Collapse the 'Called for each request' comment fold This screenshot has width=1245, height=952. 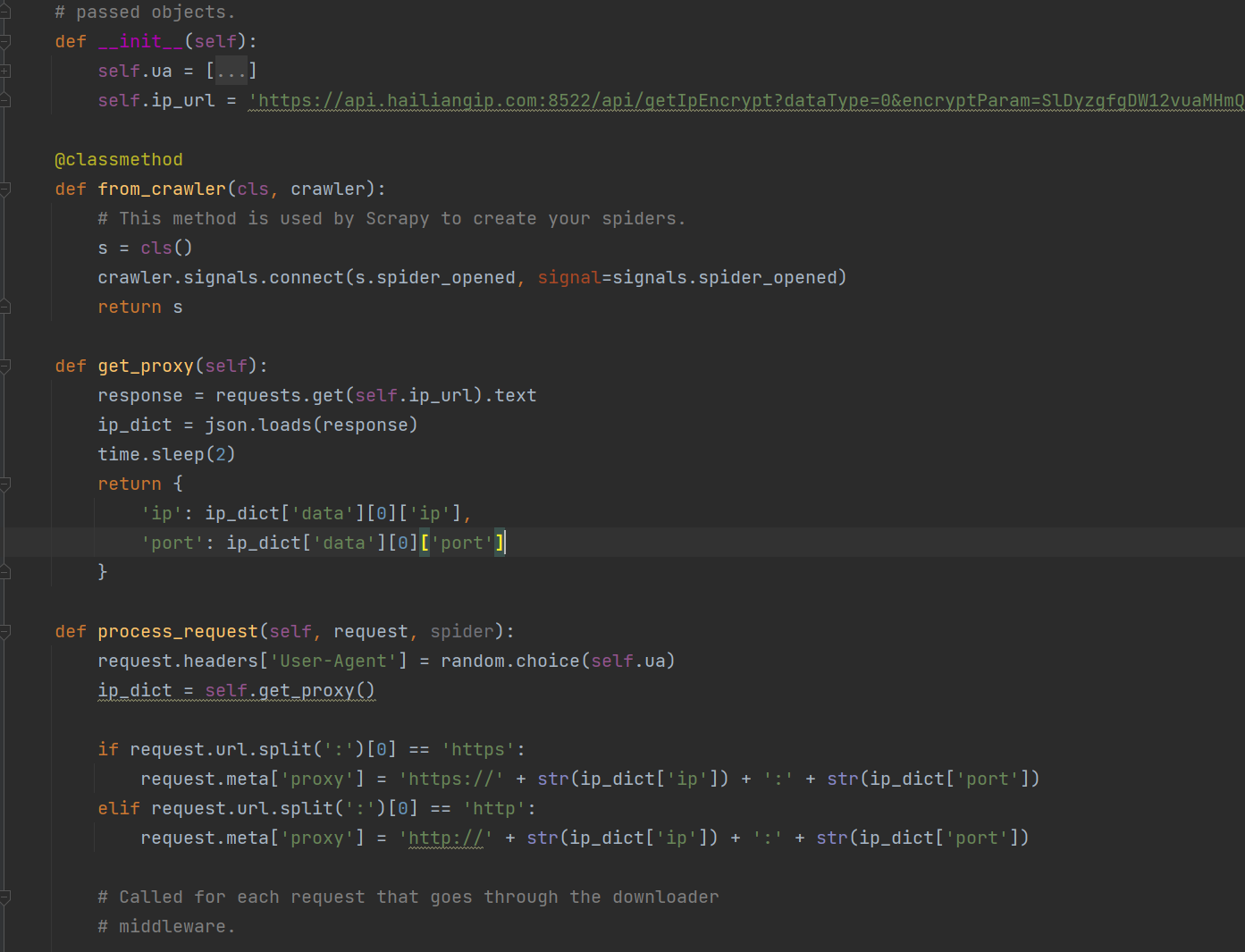click(4, 897)
